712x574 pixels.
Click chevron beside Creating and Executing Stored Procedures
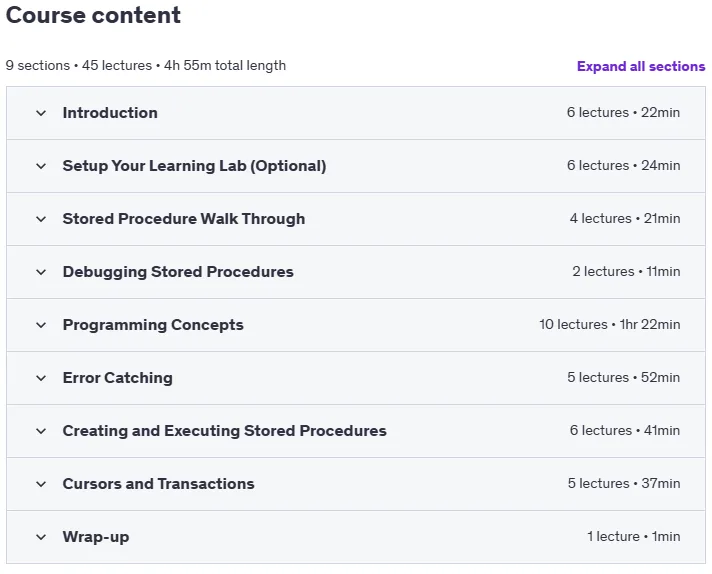[x=41, y=431]
